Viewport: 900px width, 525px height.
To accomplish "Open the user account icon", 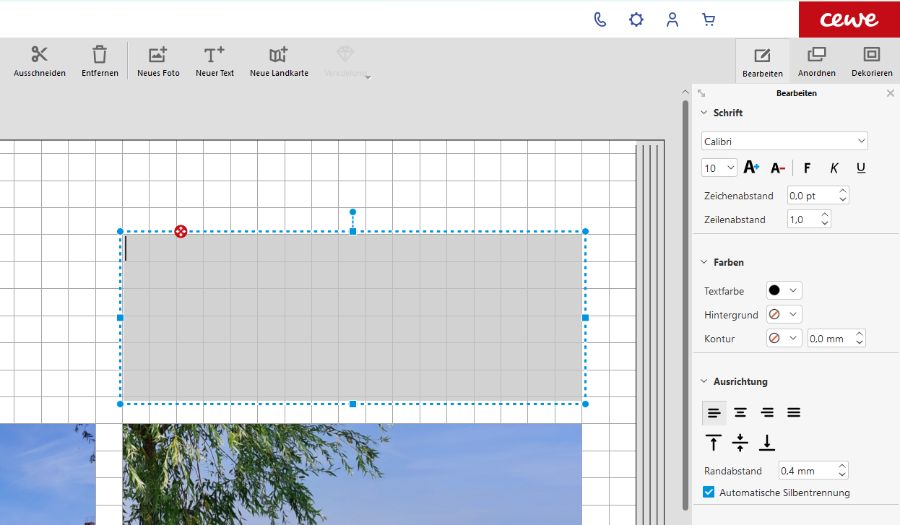I will (672, 19).
